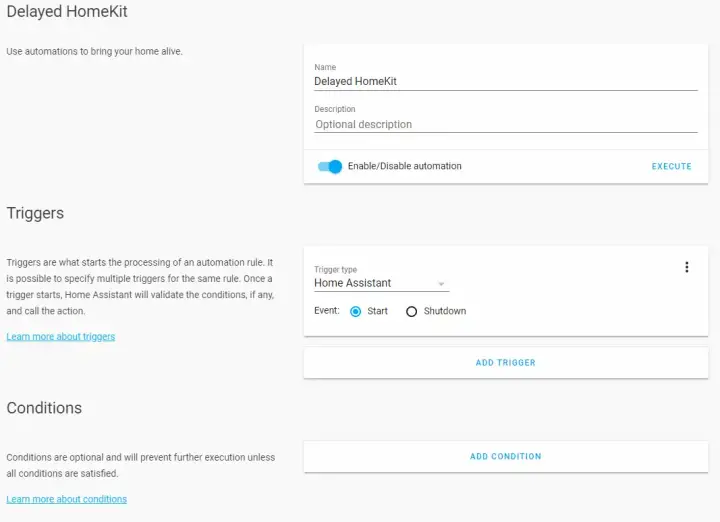Open the trigger's three-dot options menu
Screen dimensions: 720x522
[x=686, y=267]
